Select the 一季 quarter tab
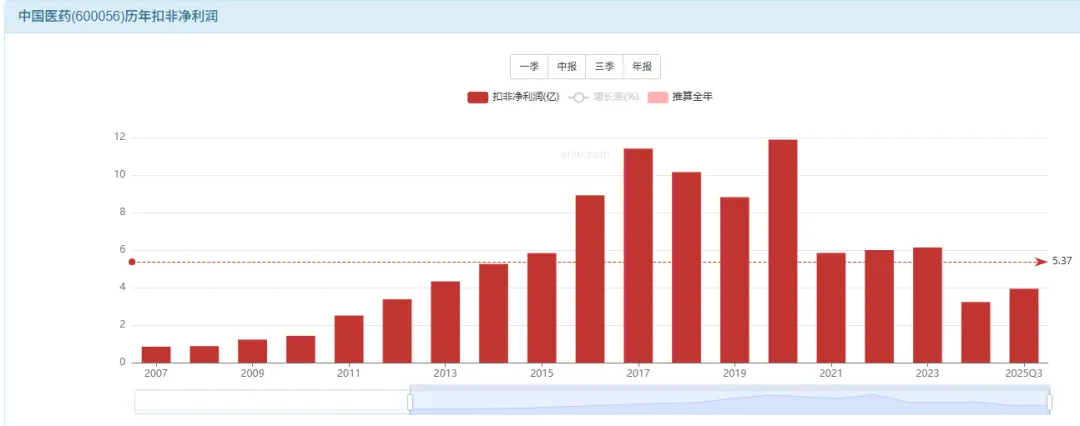Viewport: 1080px width, 426px height. point(529,67)
